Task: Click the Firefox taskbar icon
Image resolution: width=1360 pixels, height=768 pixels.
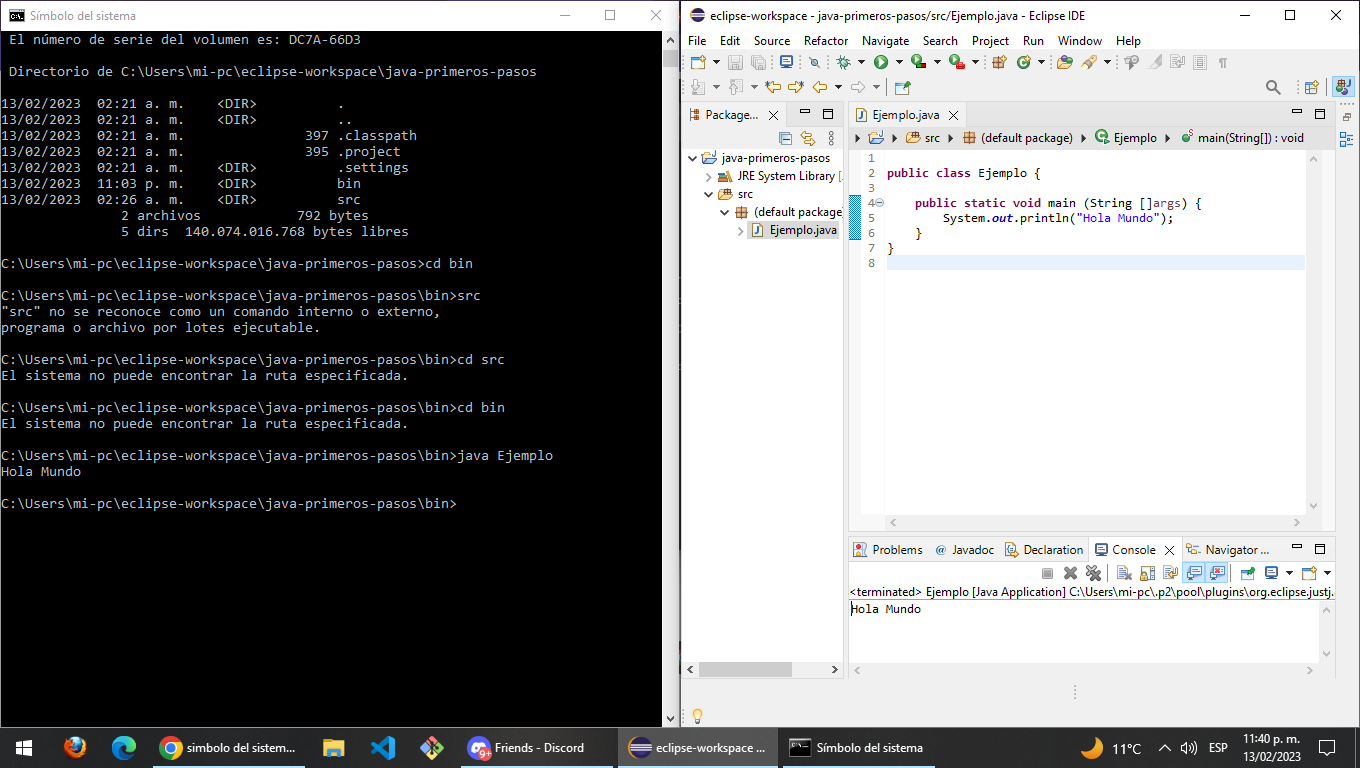Action: coord(74,748)
